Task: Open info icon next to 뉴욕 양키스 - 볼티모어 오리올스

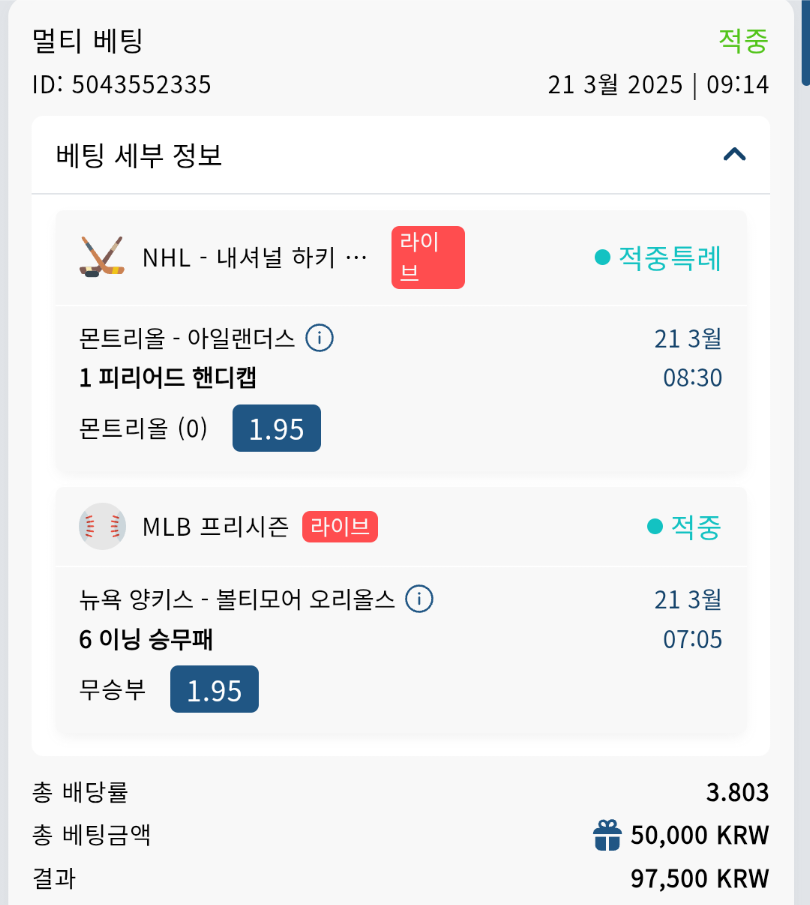Action: (419, 599)
